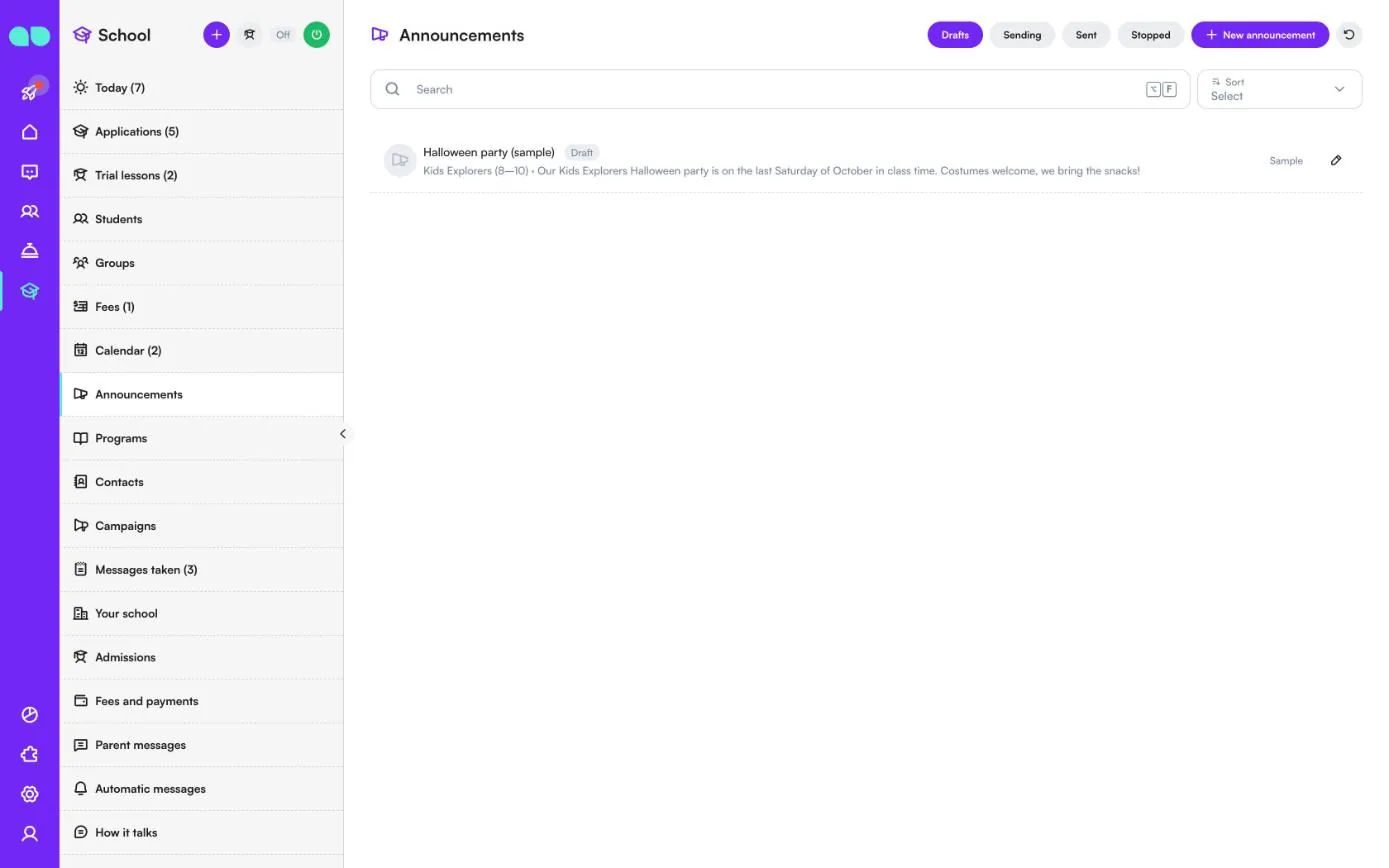This screenshot has width=1389, height=868.
Task: Open the puzzle piece integrations icon
Action: (29, 754)
